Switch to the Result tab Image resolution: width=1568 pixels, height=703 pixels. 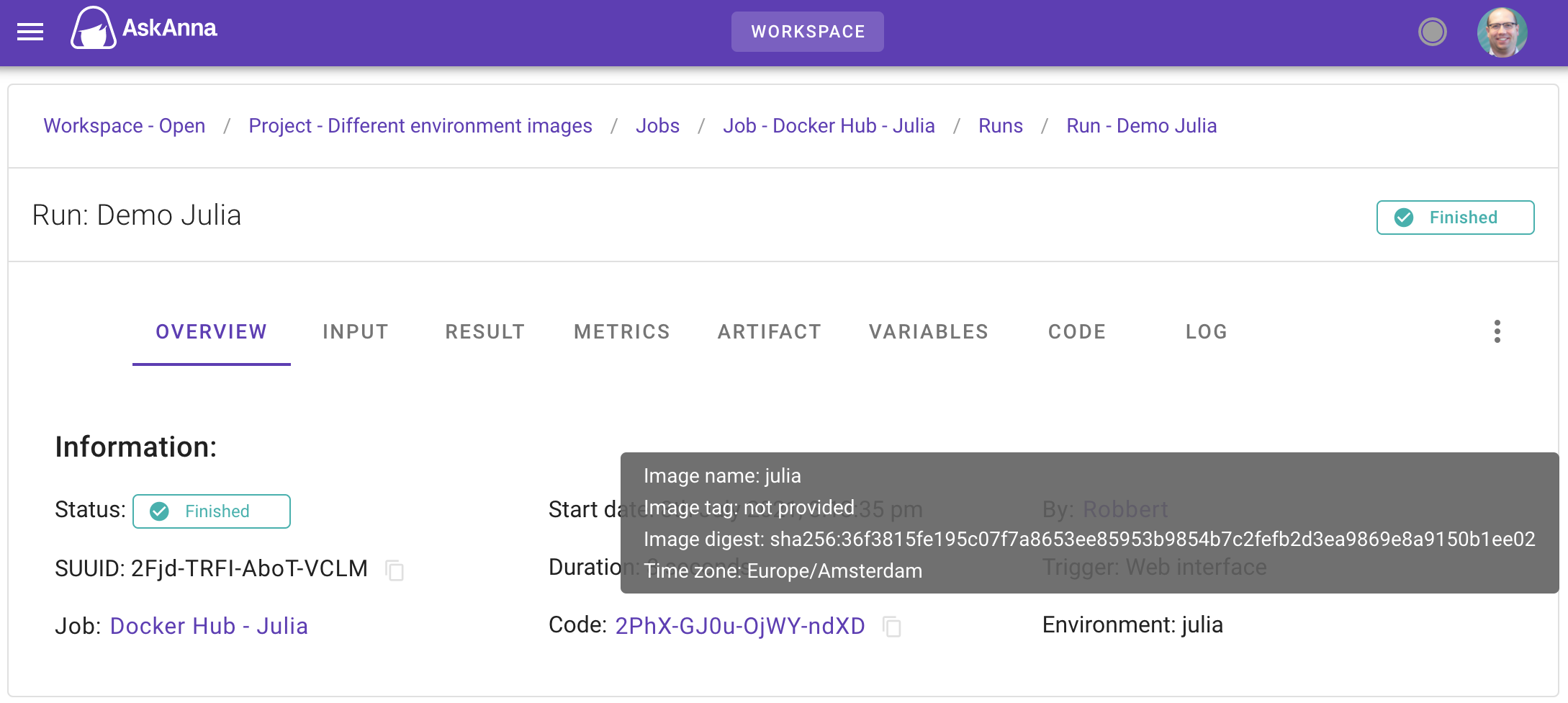click(x=485, y=331)
